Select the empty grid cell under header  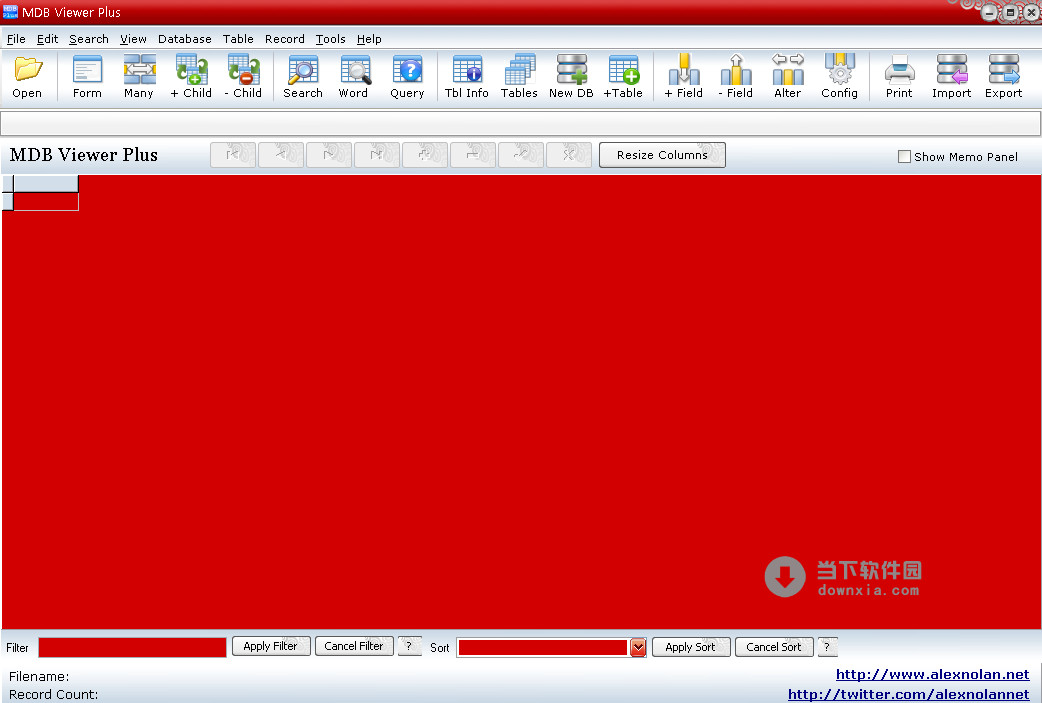(46, 202)
